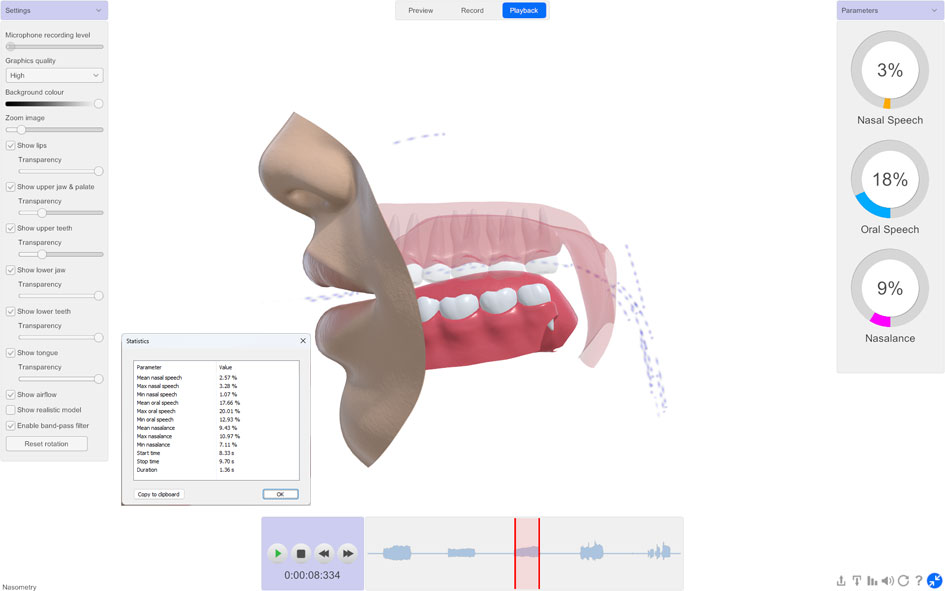Adjust the upper teeth Transparency slider
Screen dimensions: 945x591
click(x=60, y=254)
